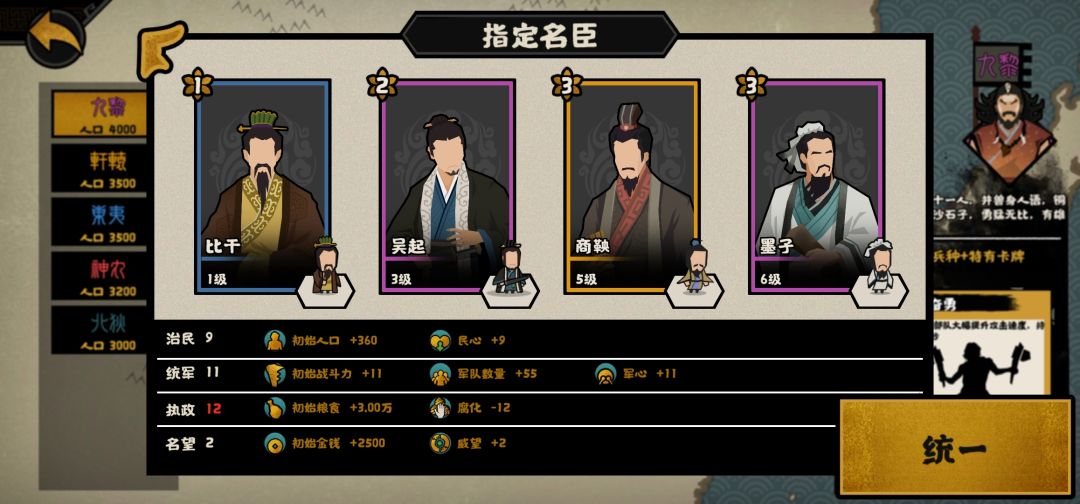
Task: Choose the 九黎 tribe tab
Action: 100,114
